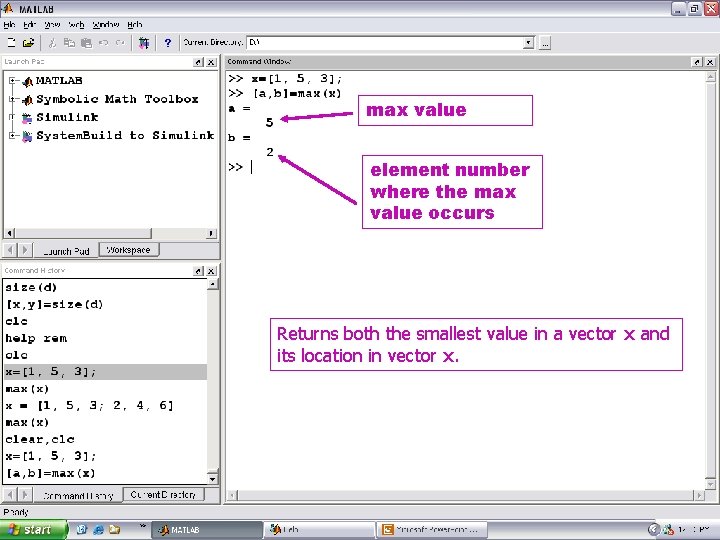
Task: Click the SystemBuild to Simulink icon
Action: click(x=28, y=136)
